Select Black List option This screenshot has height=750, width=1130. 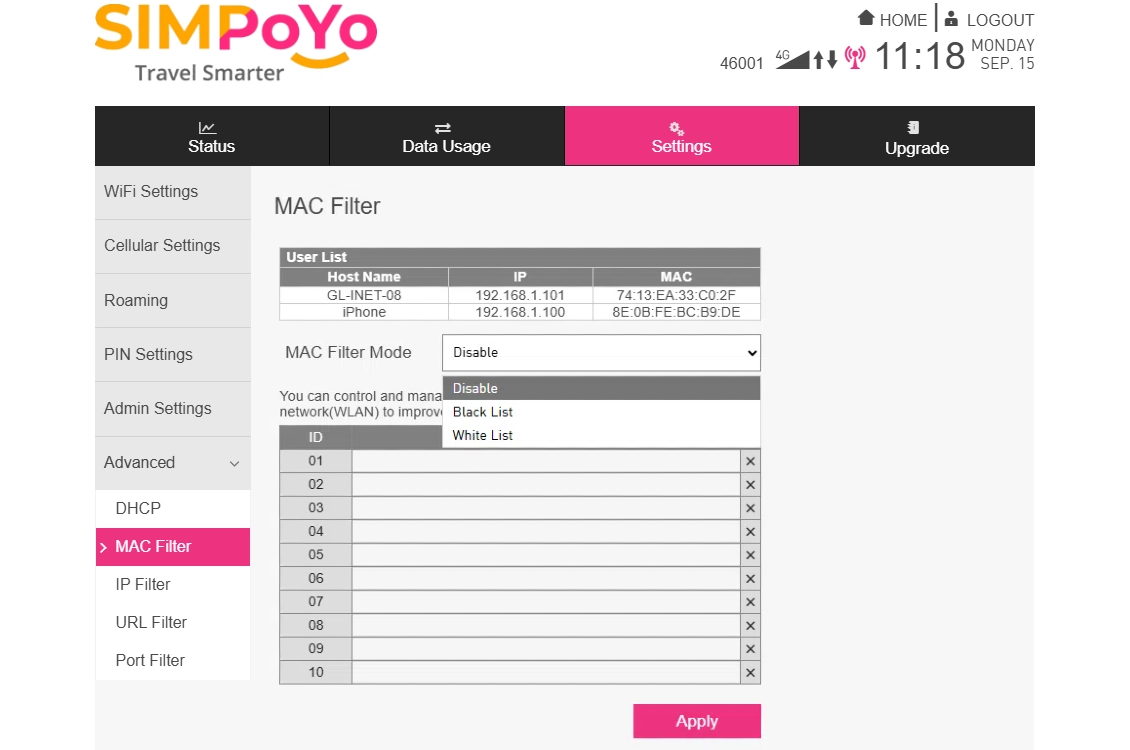[483, 412]
